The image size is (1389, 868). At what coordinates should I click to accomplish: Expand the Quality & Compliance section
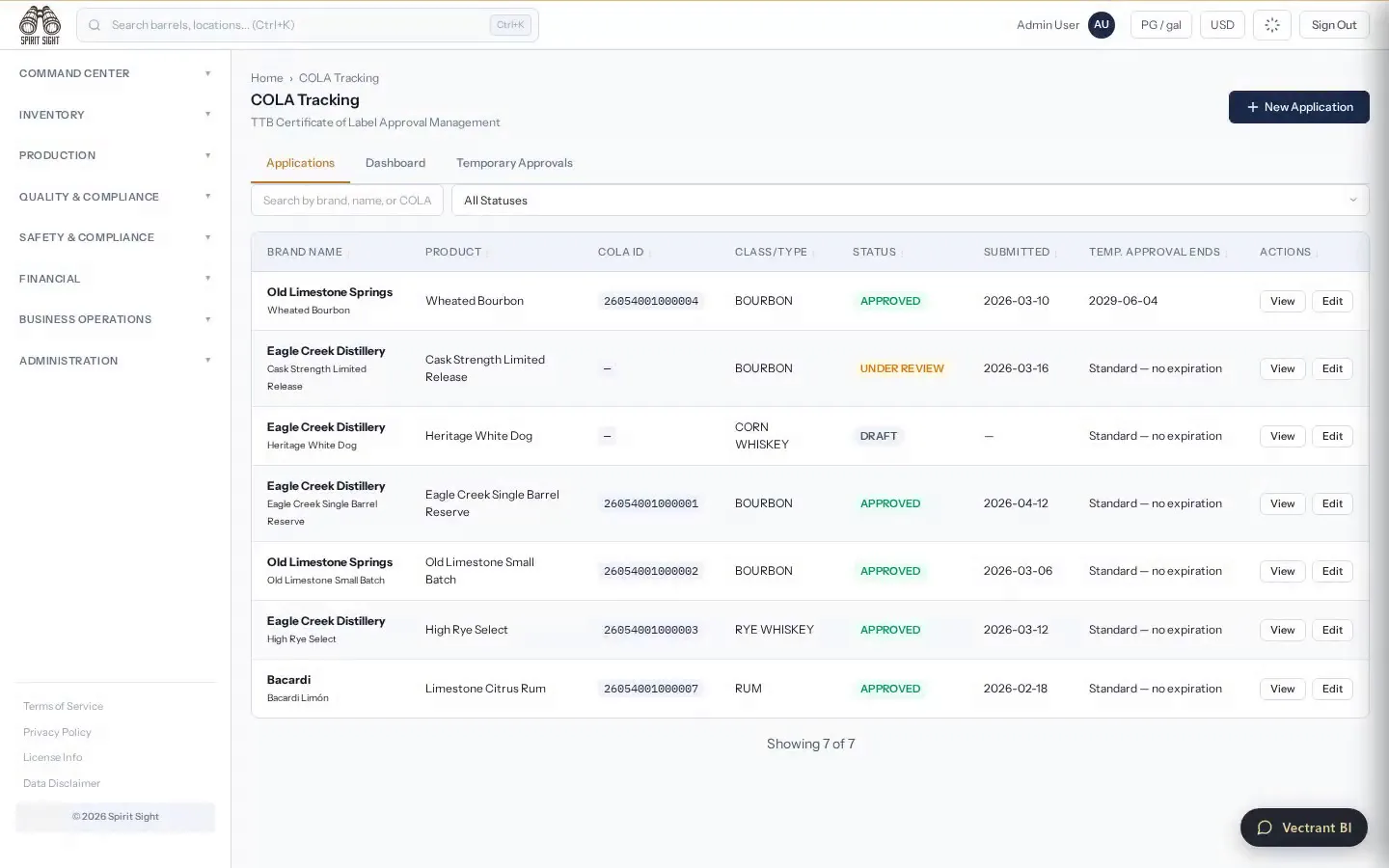point(115,197)
